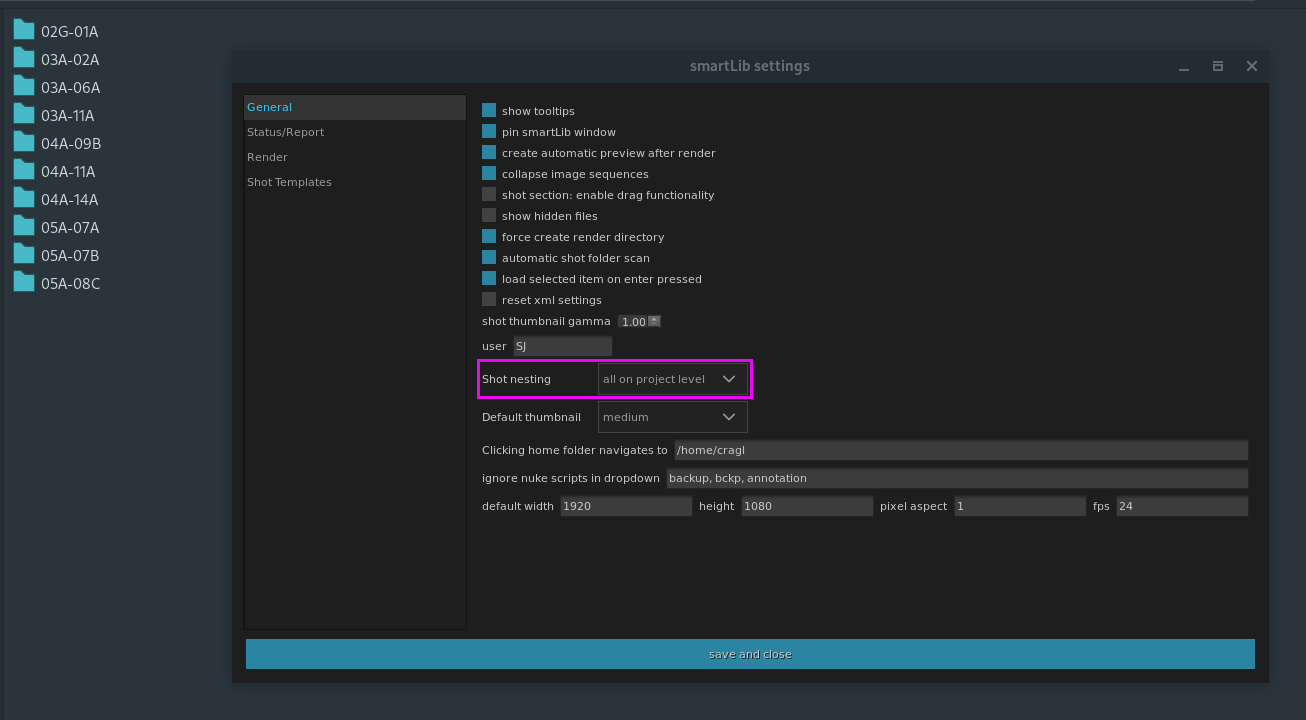Viewport: 1306px width, 720px height.
Task: Maximize the smartLib settings window
Action: pos(1217,66)
